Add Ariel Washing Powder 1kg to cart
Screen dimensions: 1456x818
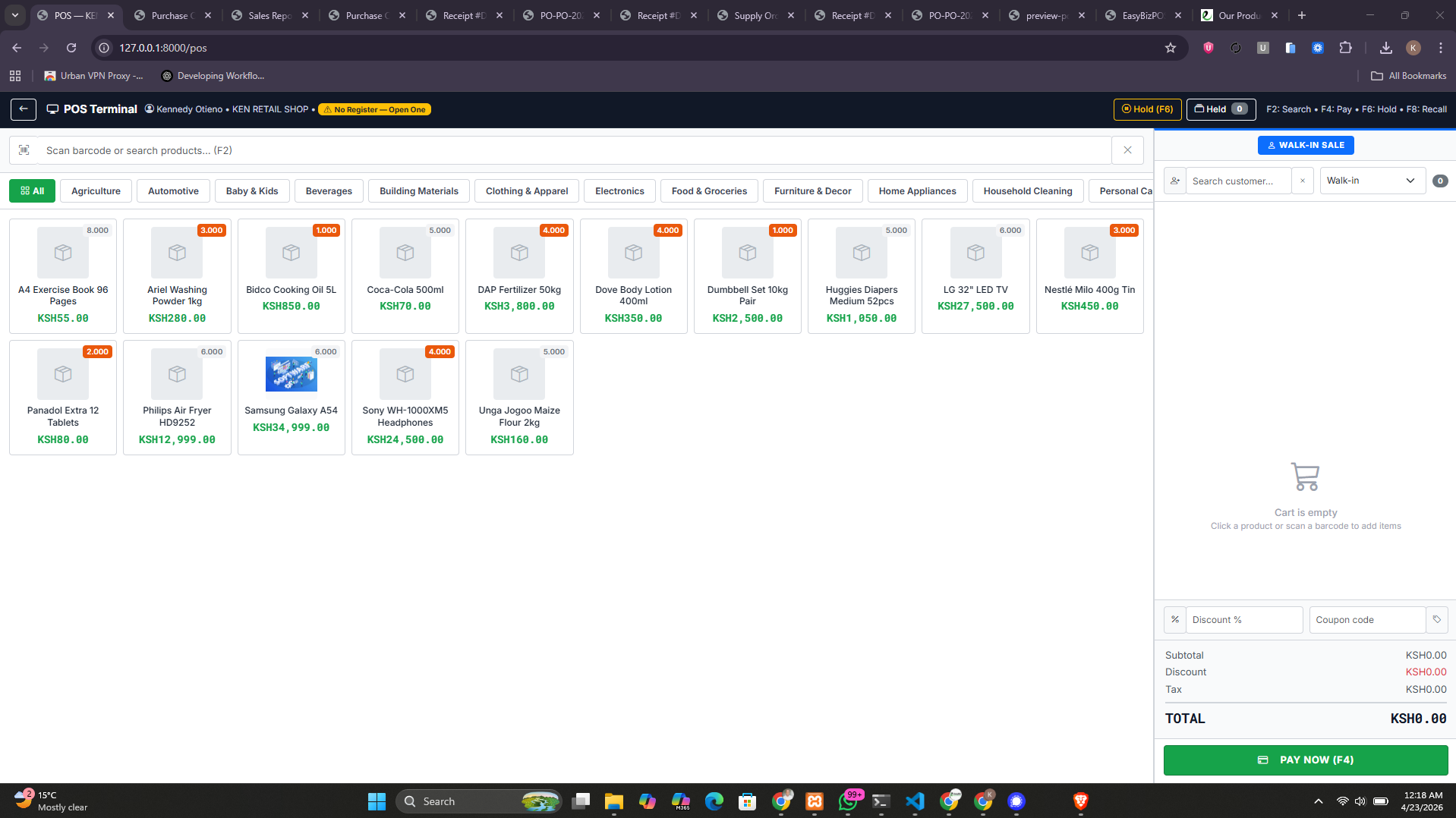click(x=177, y=276)
